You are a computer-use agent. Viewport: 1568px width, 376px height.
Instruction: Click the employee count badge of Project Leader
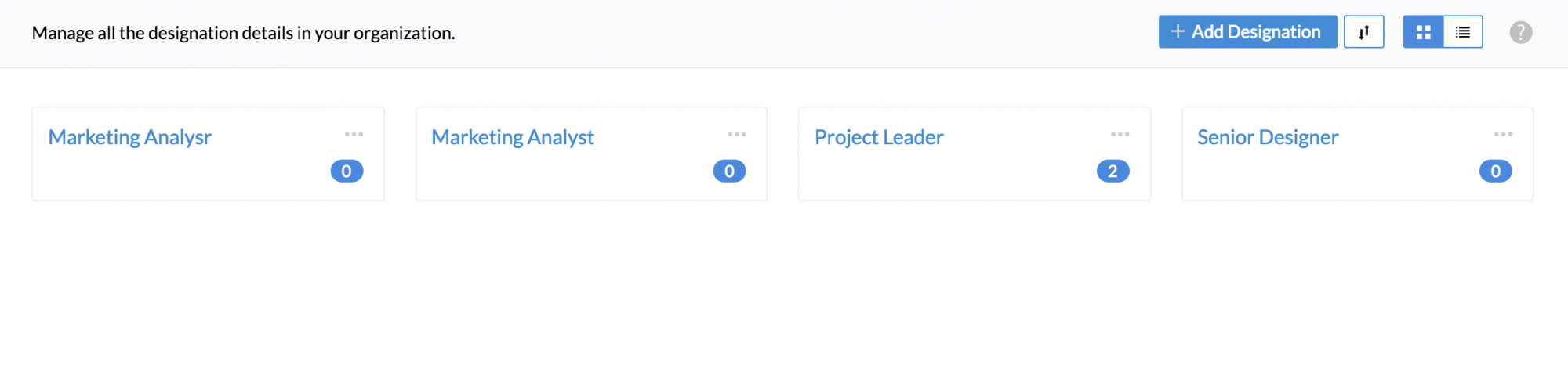click(1112, 171)
